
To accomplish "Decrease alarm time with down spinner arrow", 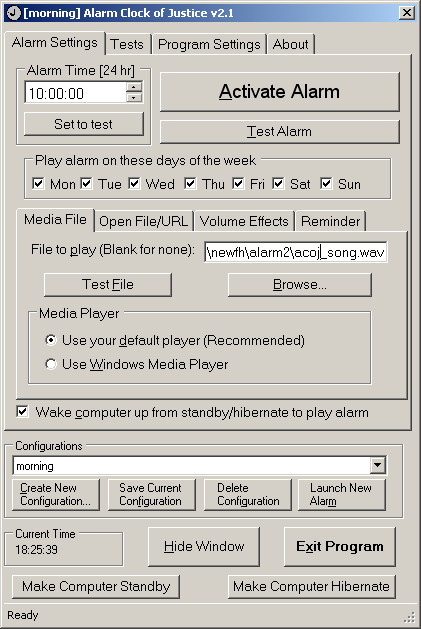I will click(134, 97).
